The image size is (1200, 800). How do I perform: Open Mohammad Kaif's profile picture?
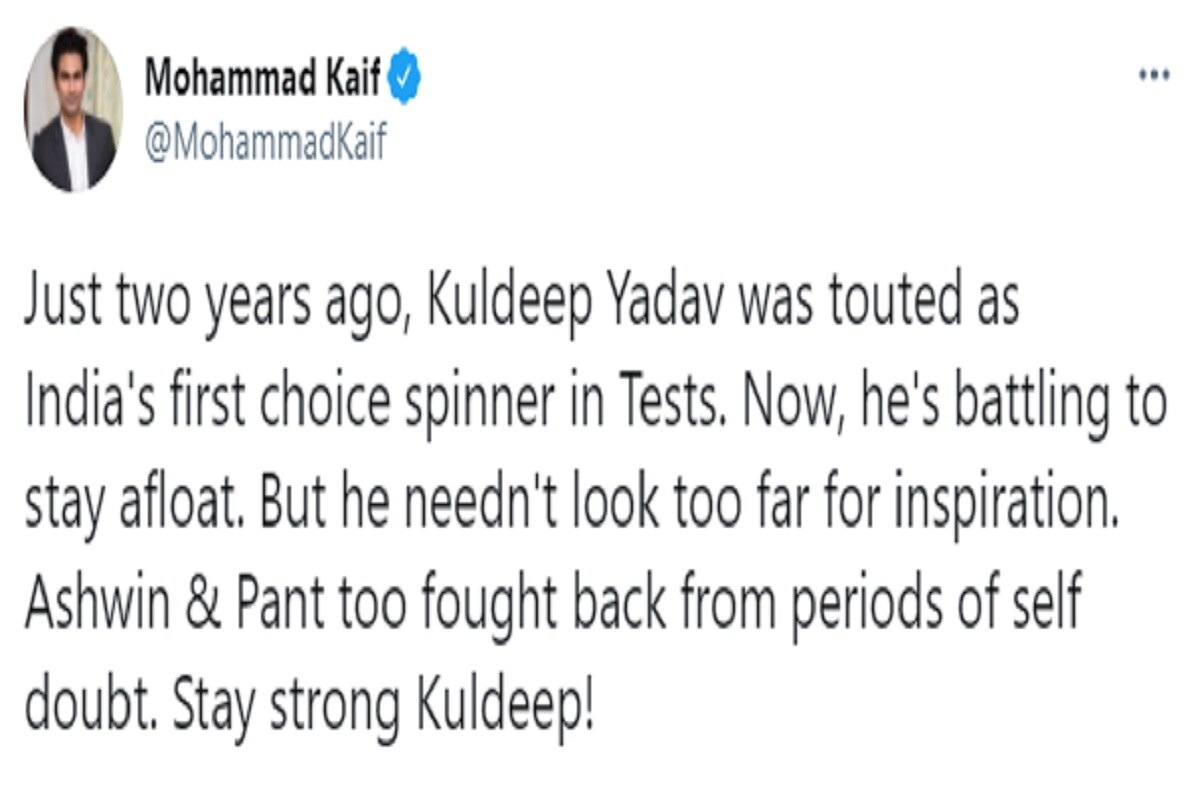point(74,109)
